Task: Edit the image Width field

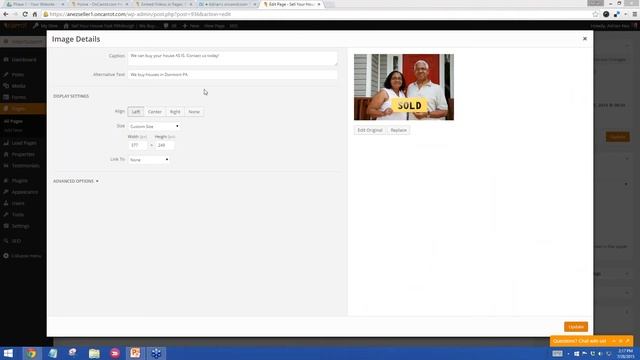Action: (138, 145)
